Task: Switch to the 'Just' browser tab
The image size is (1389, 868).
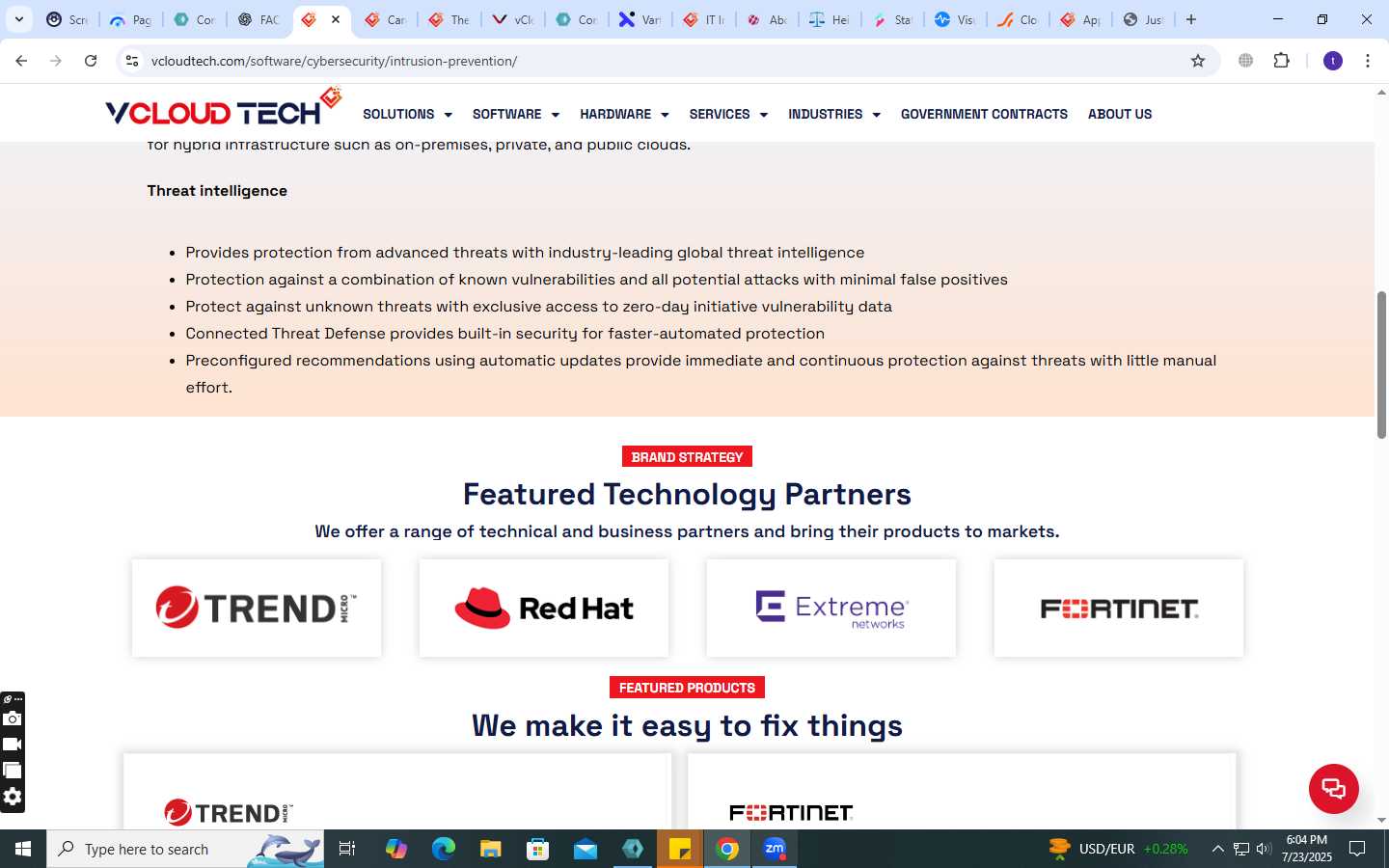Action: 1143,19
